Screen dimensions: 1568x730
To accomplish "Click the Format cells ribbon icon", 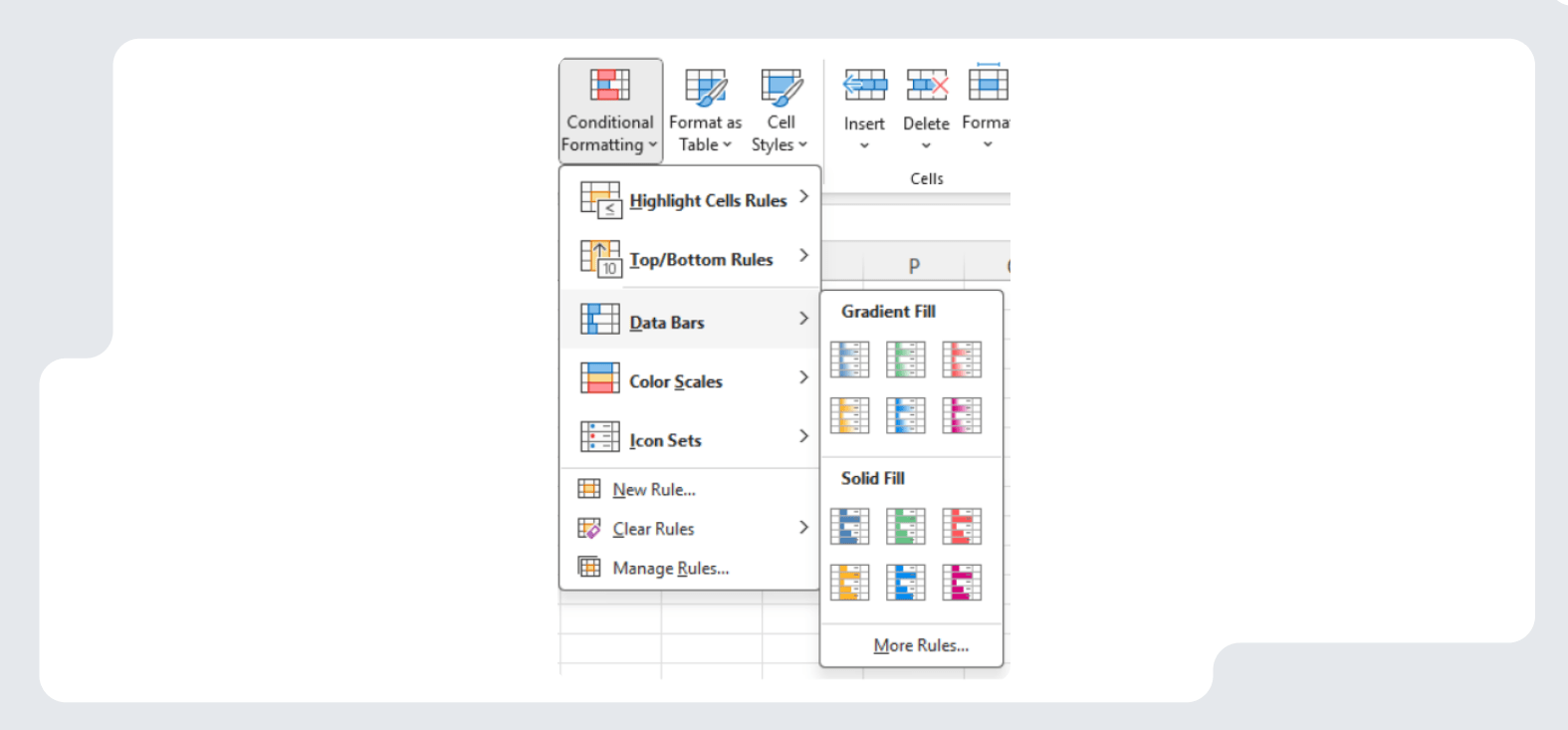I will coord(988,86).
